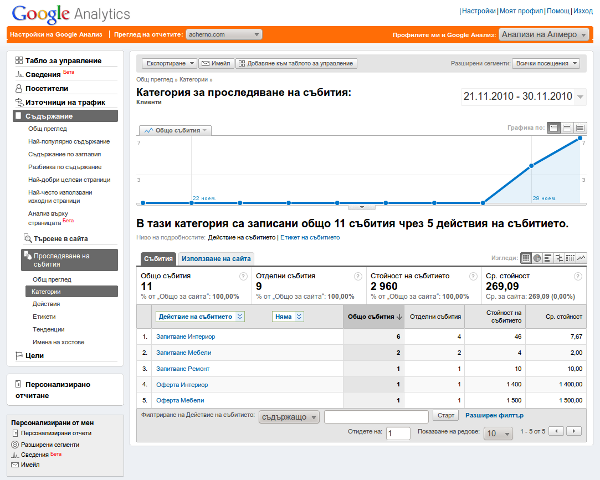This screenshot has height=480, width=600.
Task: Switch to comparison view icon
Action: coord(559,258)
